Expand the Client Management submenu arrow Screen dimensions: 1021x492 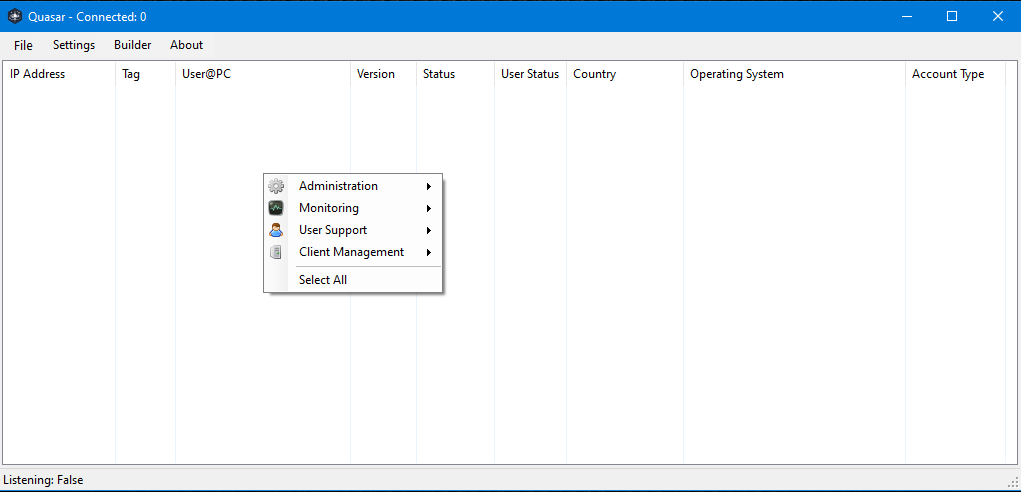(429, 253)
